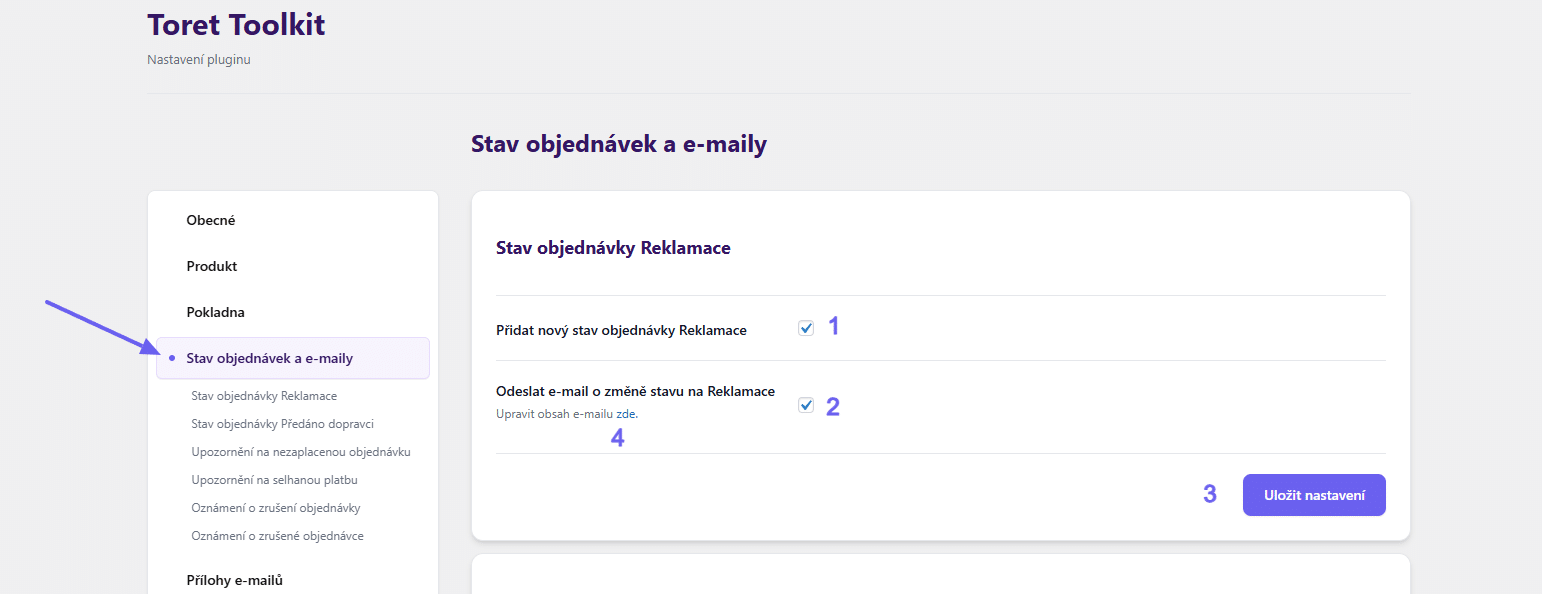
Task: Uncheck the 'Odeslat e-mail o změně stavu' checkbox
Action: 806,405
